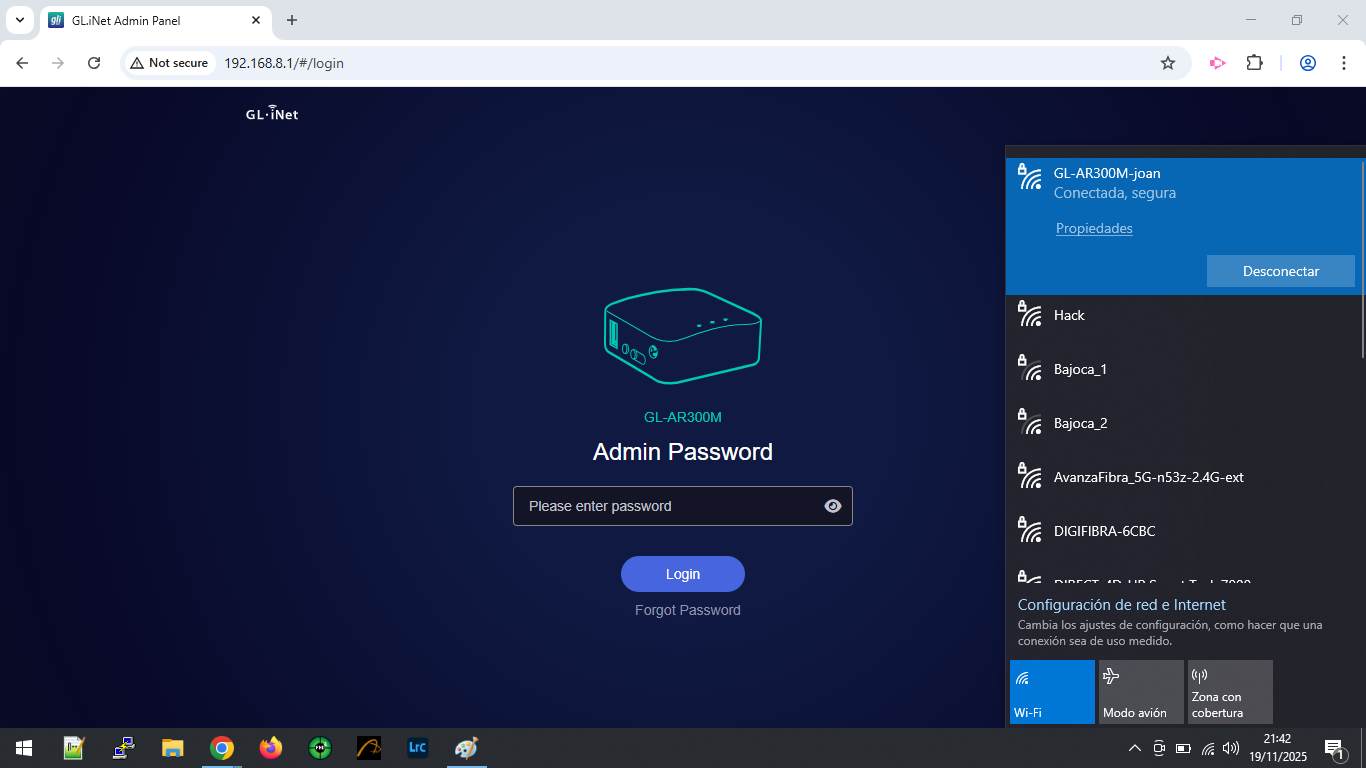Open the tab search chevron

coord(20,20)
